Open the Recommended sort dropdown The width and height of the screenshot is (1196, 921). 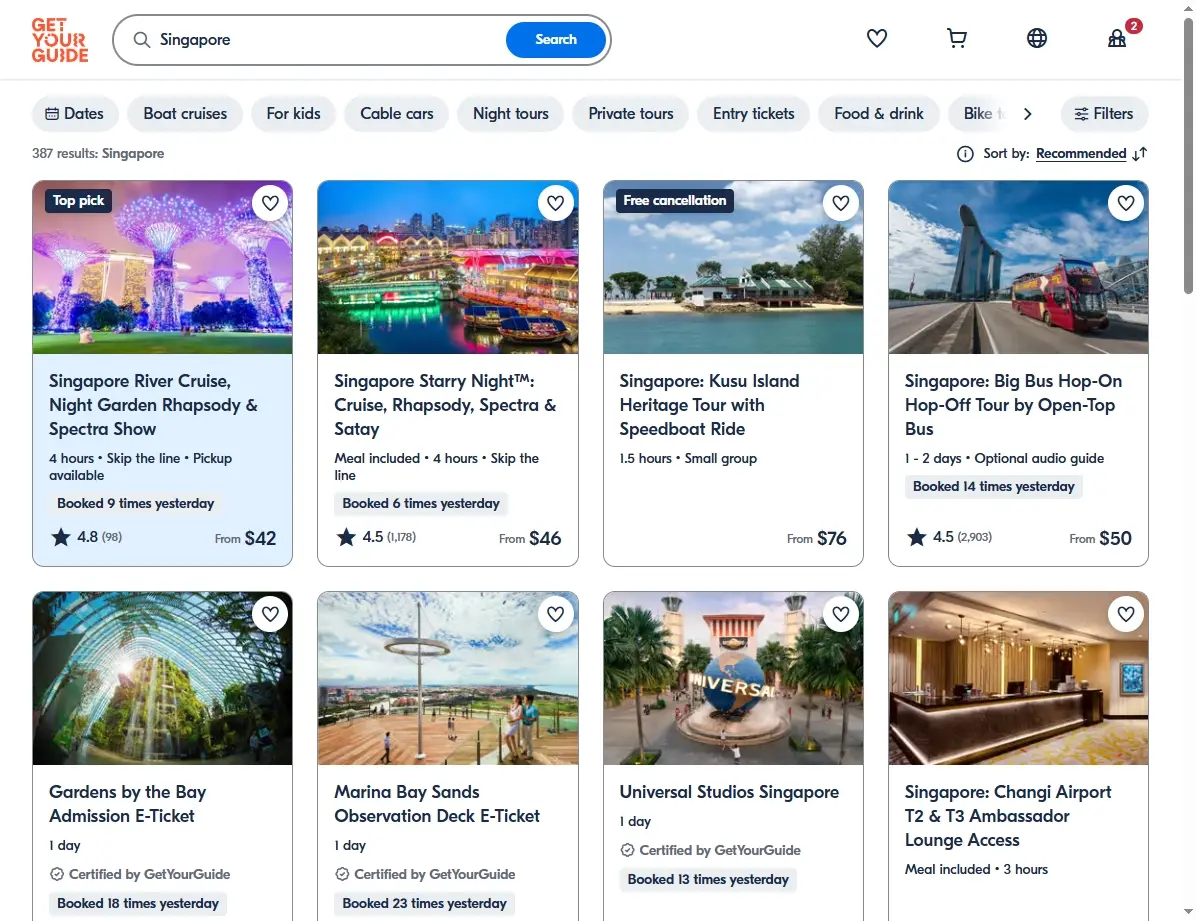1081,154
